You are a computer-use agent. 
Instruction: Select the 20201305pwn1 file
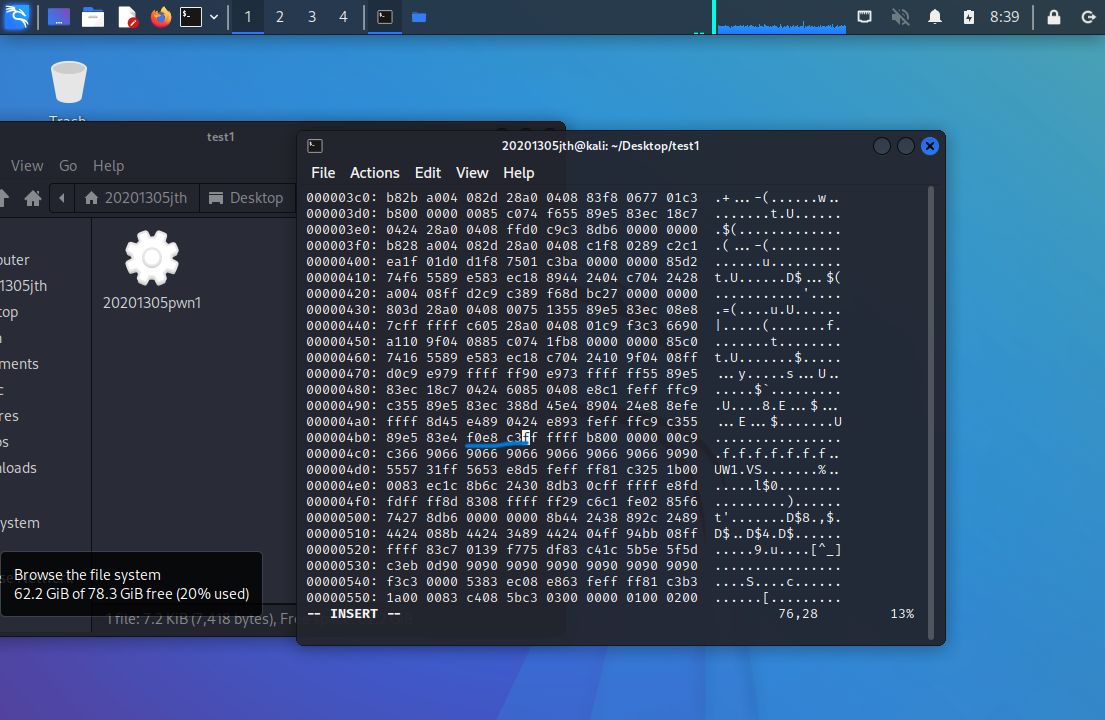152,270
